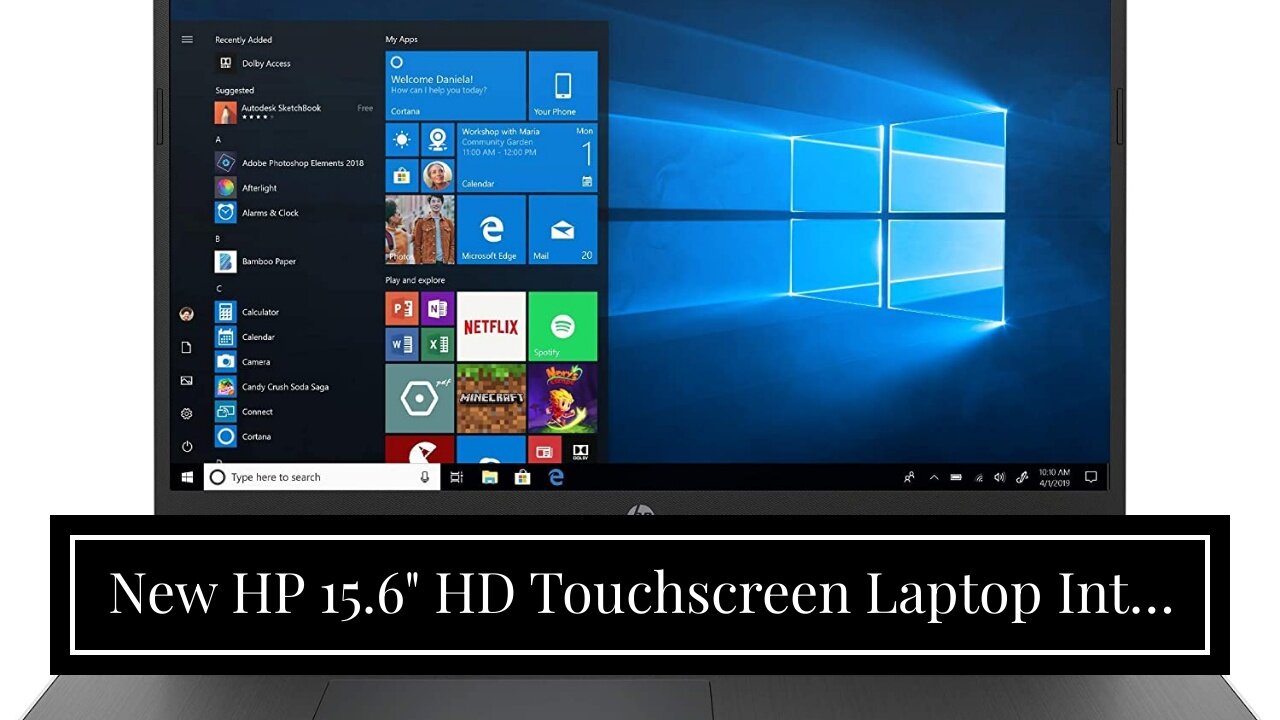Open the Cortana Welcome Daniela tile
1280x720 pixels.
coord(455,86)
